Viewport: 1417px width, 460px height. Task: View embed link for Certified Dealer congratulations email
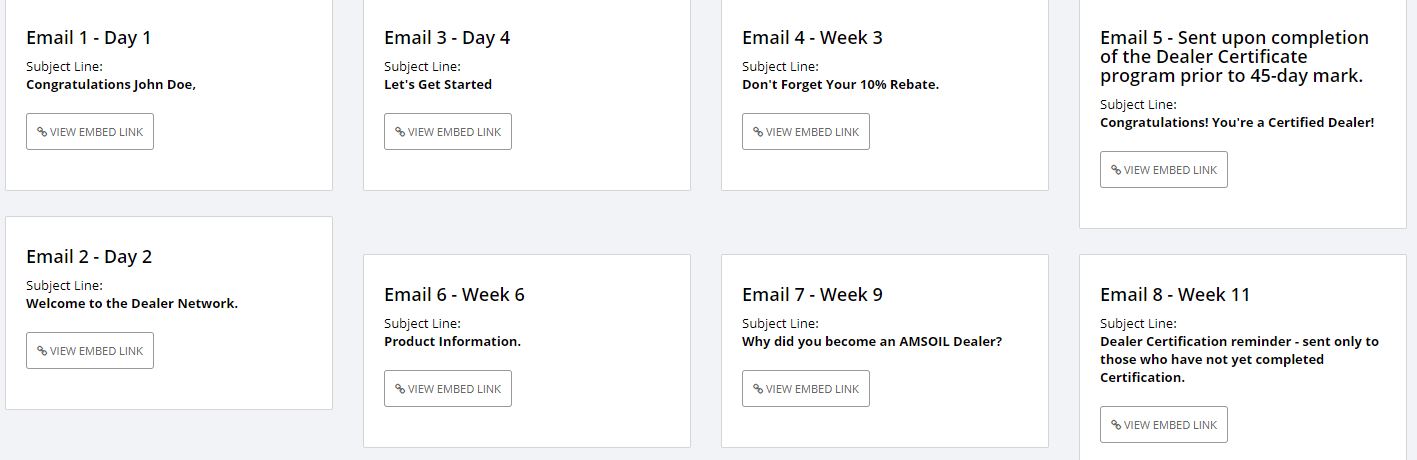pyautogui.click(x=1164, y=170)
